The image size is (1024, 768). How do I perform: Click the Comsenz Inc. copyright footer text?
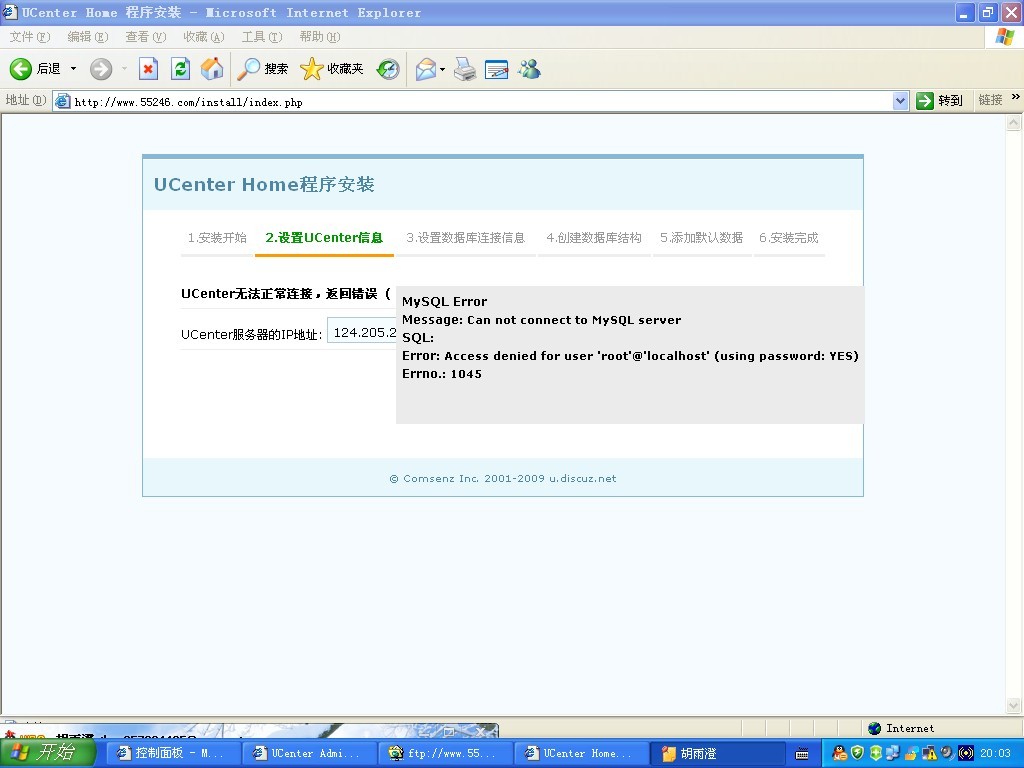(503, 479)
